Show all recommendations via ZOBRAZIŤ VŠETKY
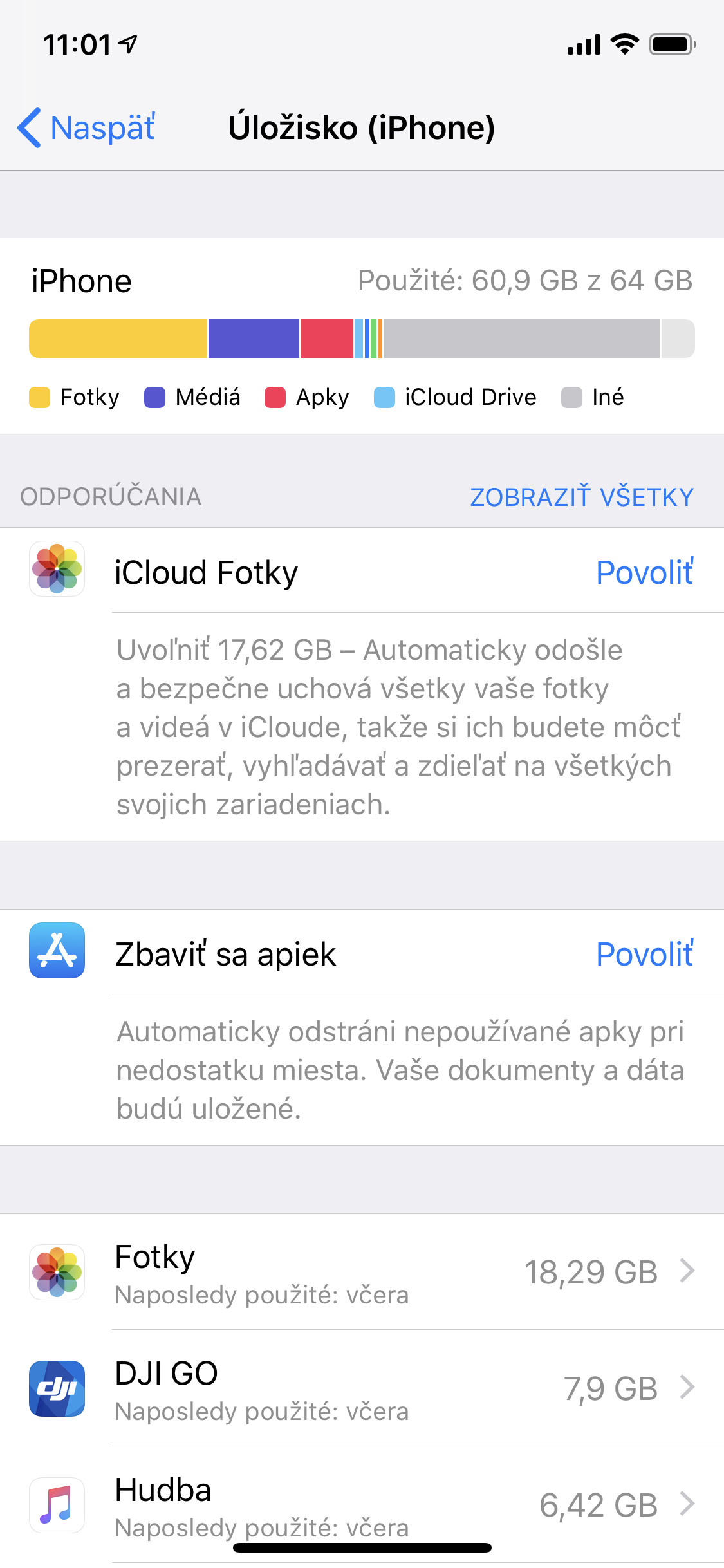Viewport: 724px width, 1568px height. pos(582,497)
